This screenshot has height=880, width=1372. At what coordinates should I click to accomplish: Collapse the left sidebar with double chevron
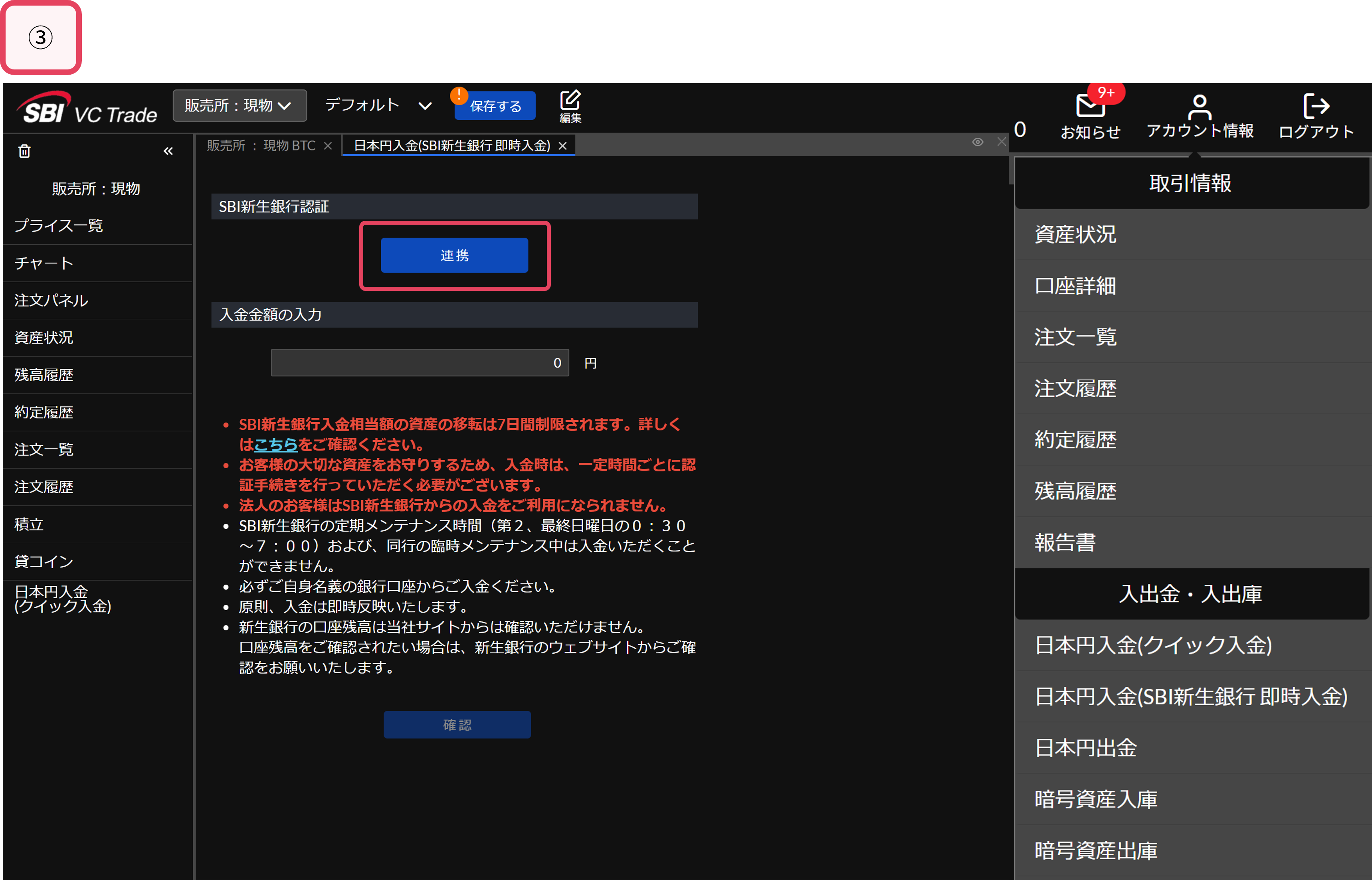168,151
